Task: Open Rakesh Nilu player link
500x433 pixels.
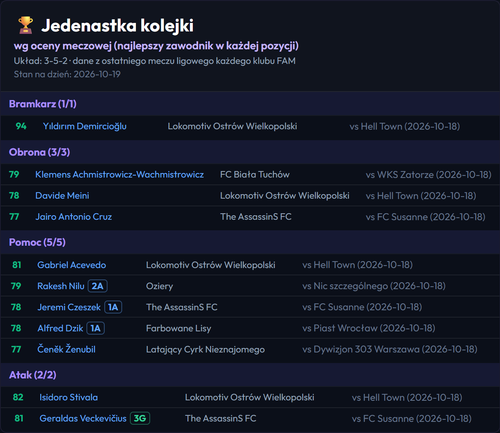Action: click(x=61, y=286)
